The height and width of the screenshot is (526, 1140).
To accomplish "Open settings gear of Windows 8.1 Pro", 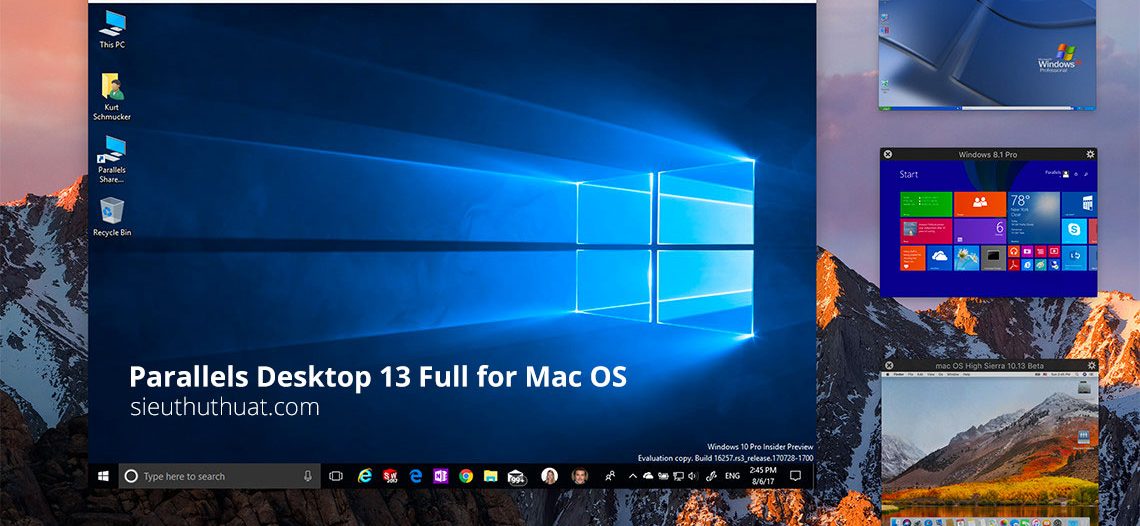I will (1091, 154).
